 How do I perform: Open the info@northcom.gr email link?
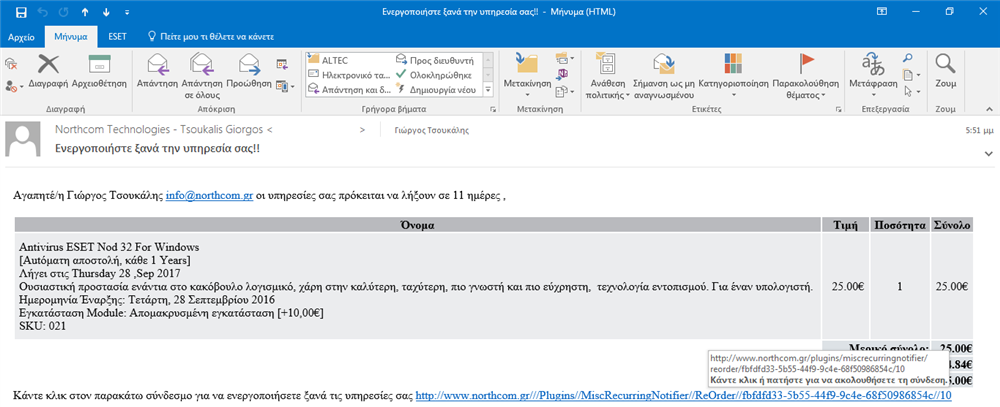pyautogui.click(x=210, y=196)
